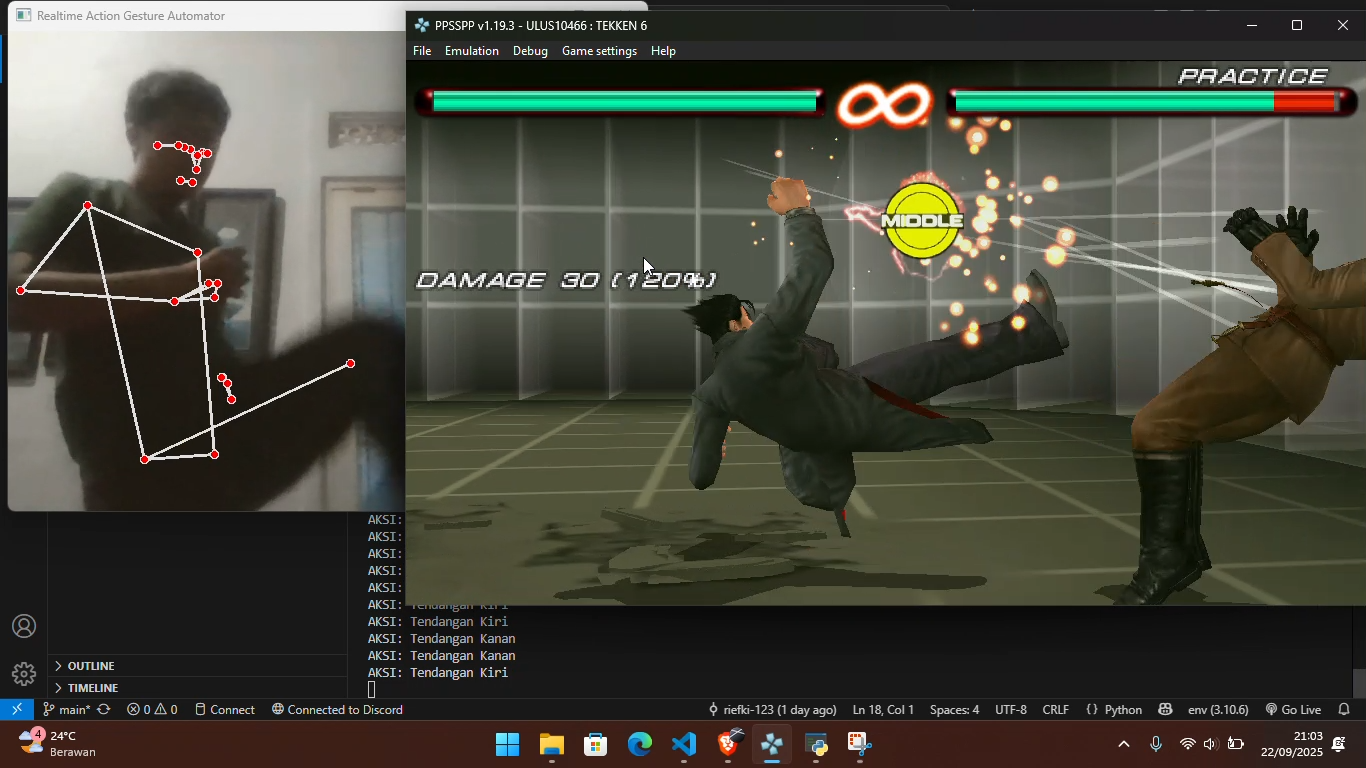Open the Snipping Tool taskbar icon
Viewport: 1366px width, 768px height.
pyautogui.click(x=860, y=745)
